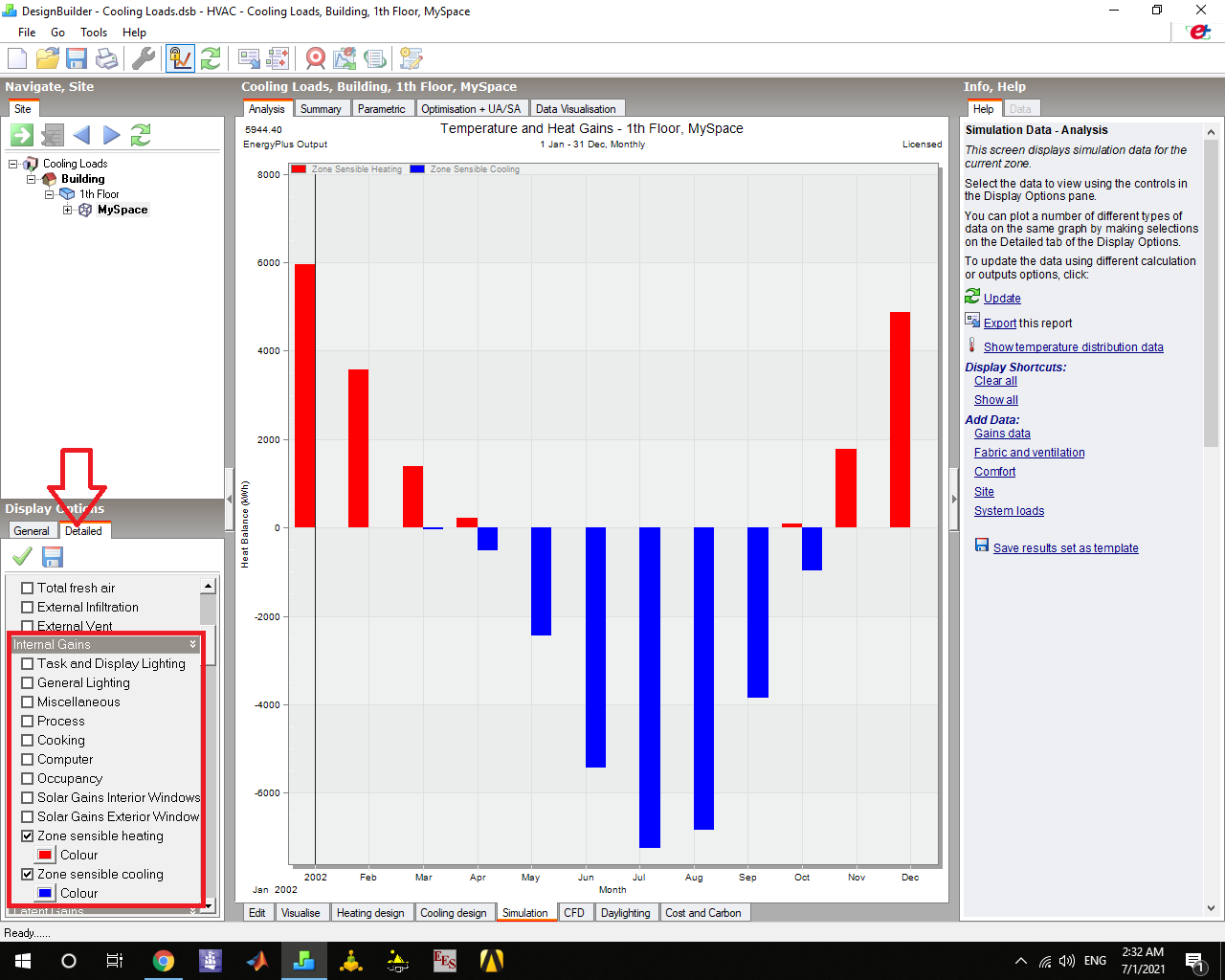The width and height of the screenshot is (1225, 980).
Task: Collapse the 1th Floor tree node
Action: click(x=50, y=194)
